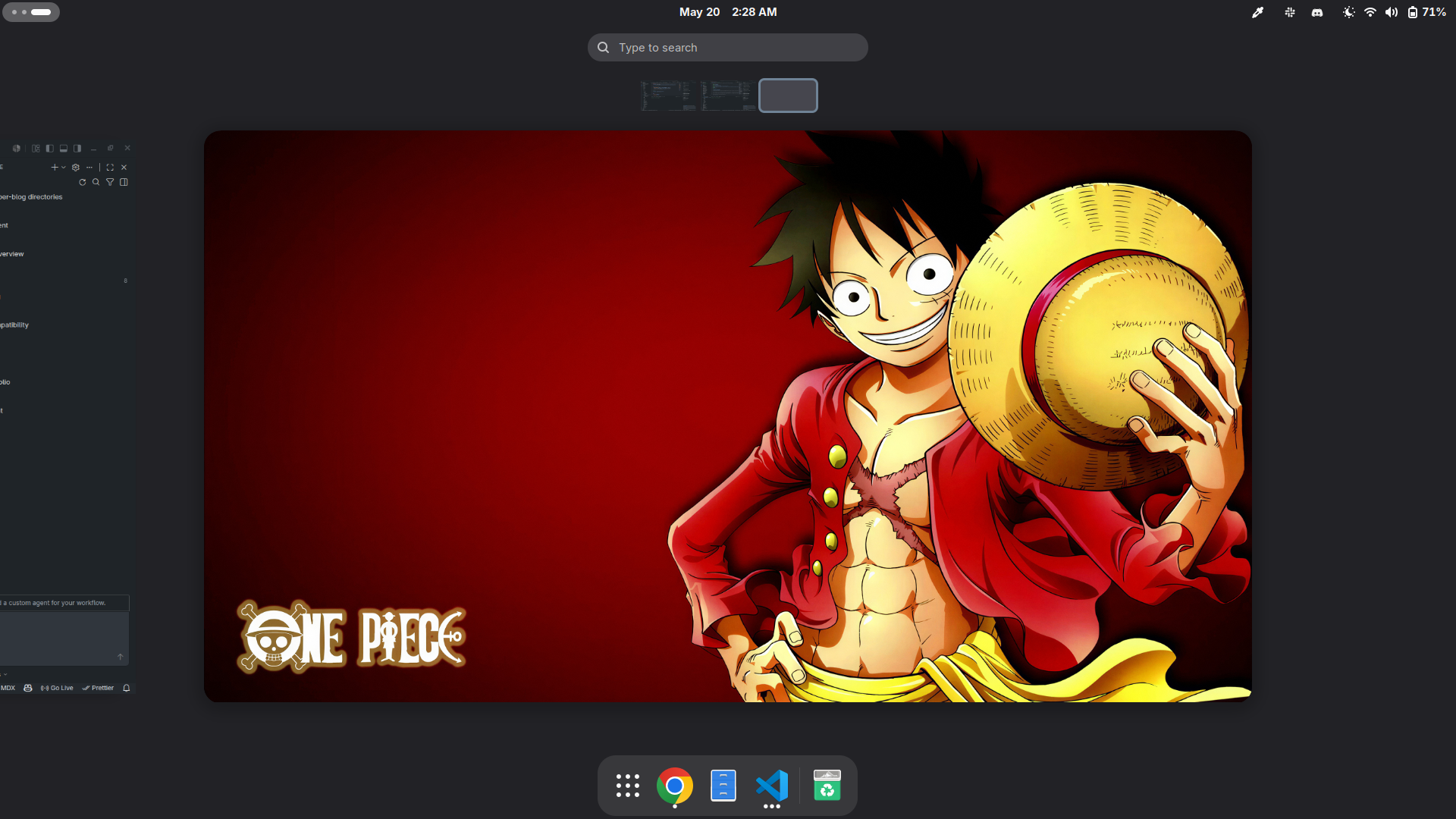
Task: Open the Wi-Fi status icon
Action: [x=1370, y=12]
